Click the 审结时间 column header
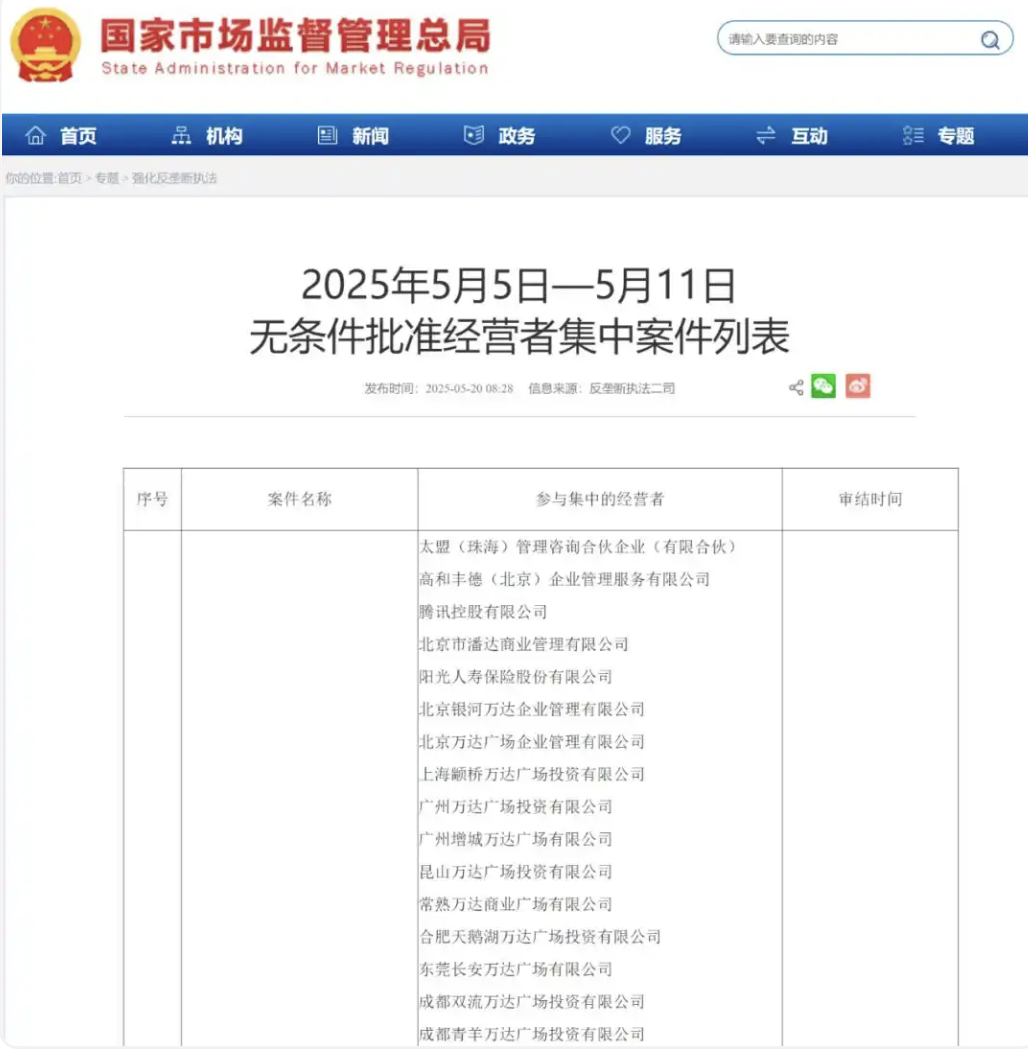The height and width of the screenshot is (1050, 1028). point(869,499)
